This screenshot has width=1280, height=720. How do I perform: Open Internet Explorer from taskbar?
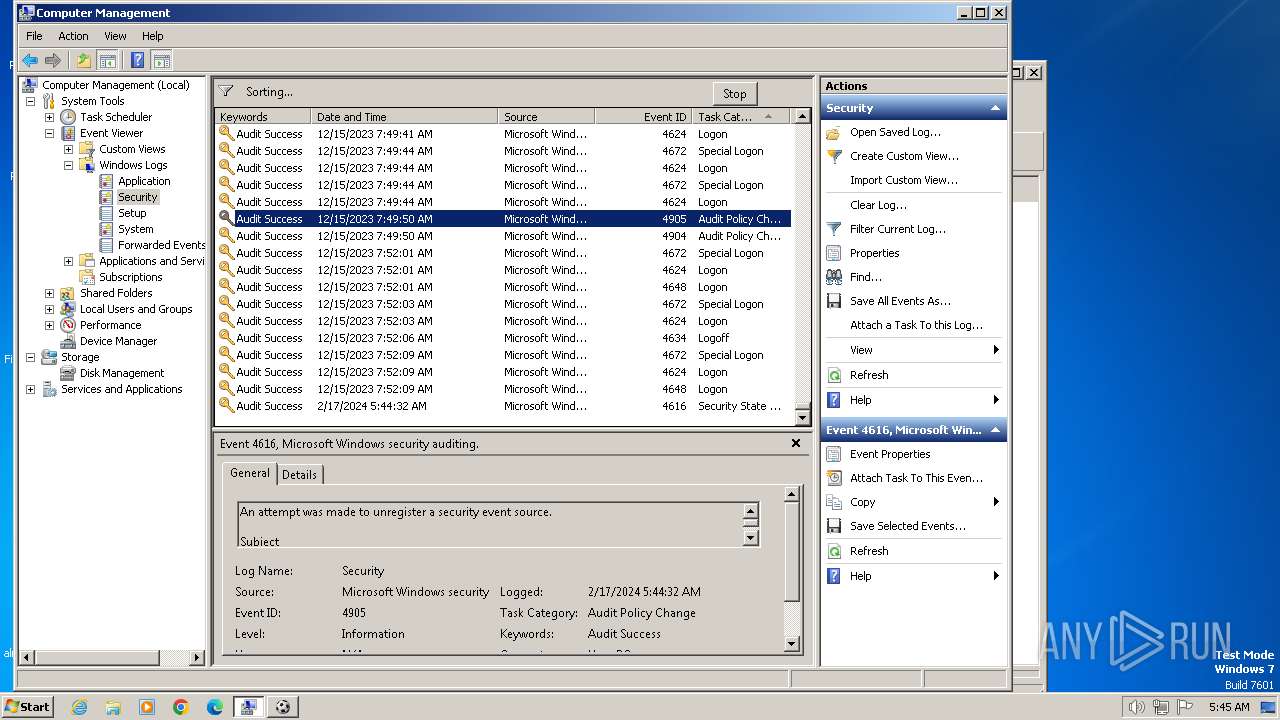[x=79, y=707]
